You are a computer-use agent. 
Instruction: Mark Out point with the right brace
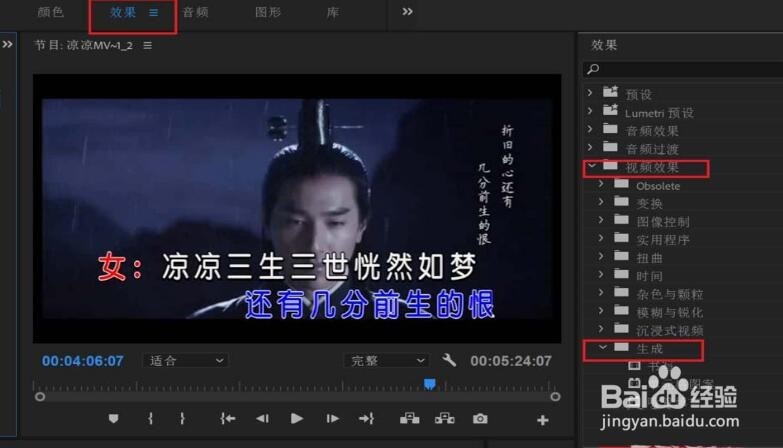182,419
